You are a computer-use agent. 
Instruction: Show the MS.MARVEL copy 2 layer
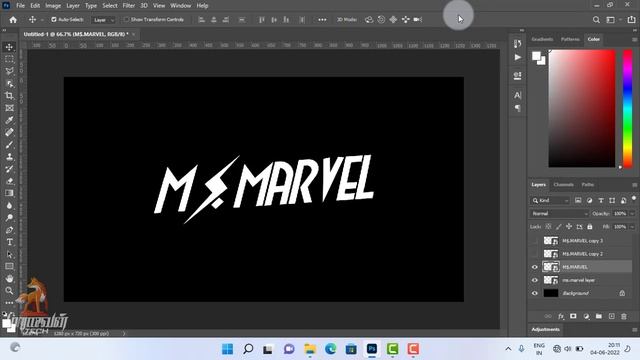point(535,254)
